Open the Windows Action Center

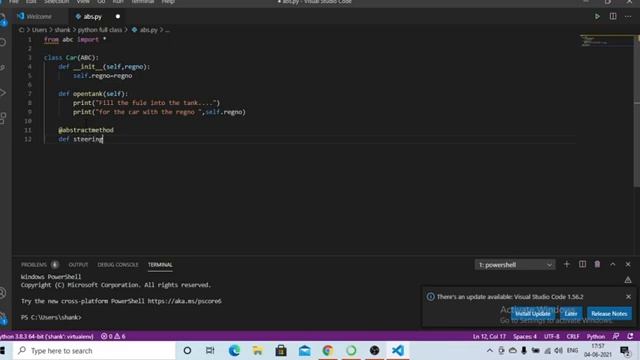(624, 351)
